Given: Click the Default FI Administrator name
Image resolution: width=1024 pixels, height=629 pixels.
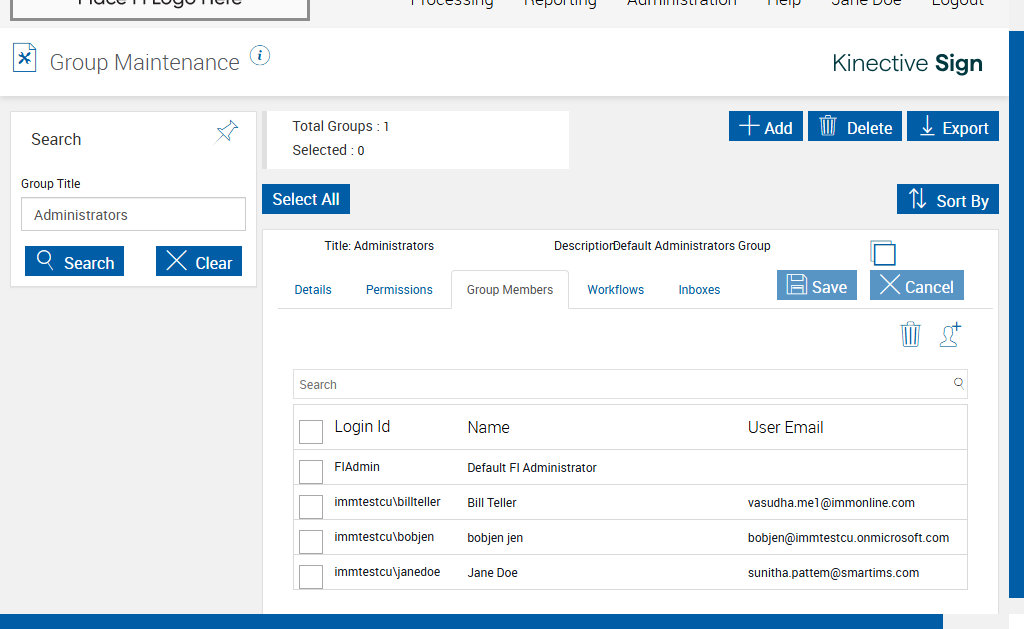Looking at the screenshot, I should (x=532, y=468).
